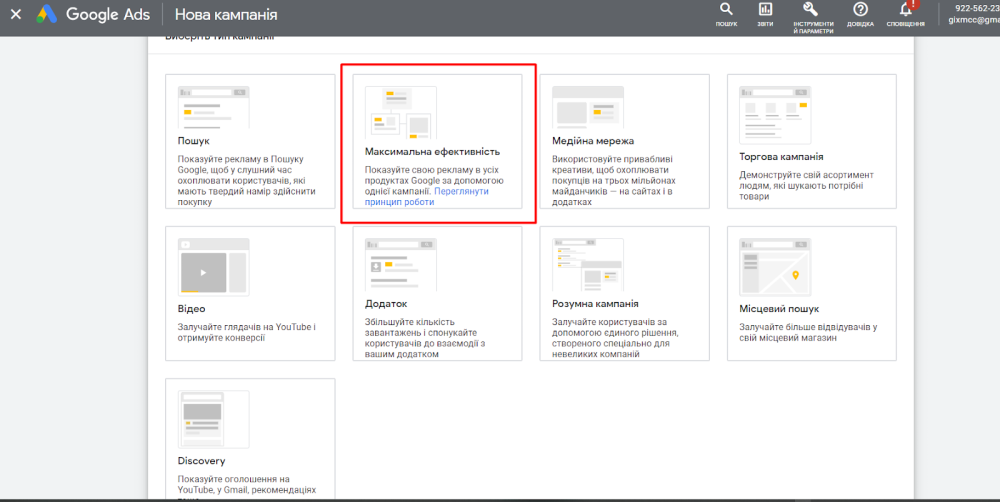Image resolution: width=1000 pixels, height=502 pixels.
Task: Select the Розумна кампанія title
Action: pyautogui.click(x=595, y=304)
